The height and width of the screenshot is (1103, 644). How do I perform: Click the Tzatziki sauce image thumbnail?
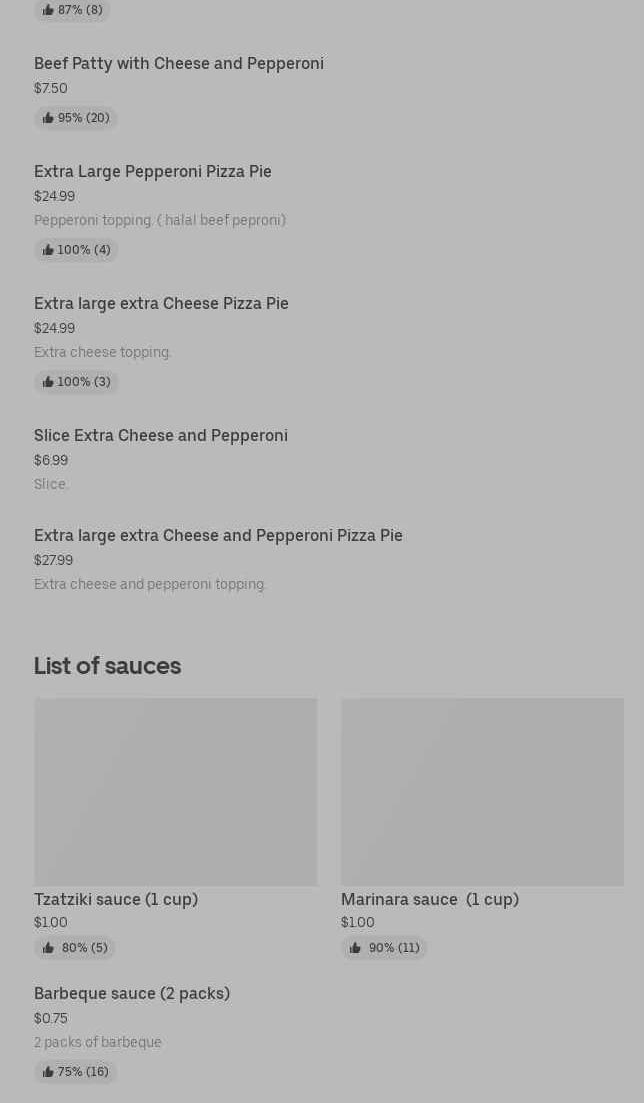175,791
